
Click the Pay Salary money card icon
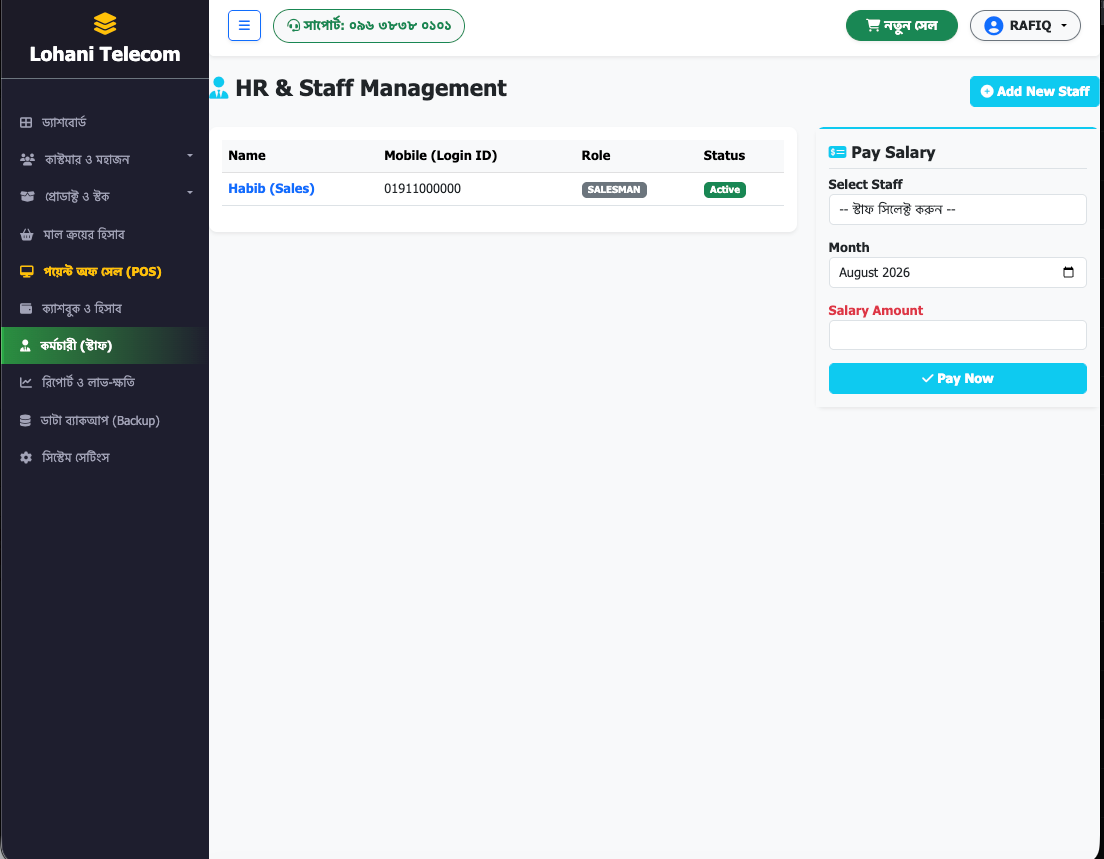pyautogui.click(x=837, y=152)
